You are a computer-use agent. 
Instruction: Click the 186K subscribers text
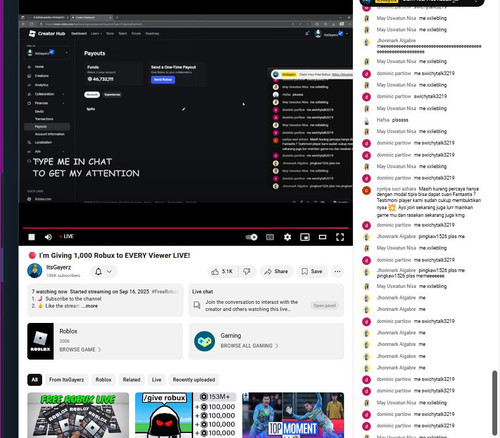tap(63, 275)
